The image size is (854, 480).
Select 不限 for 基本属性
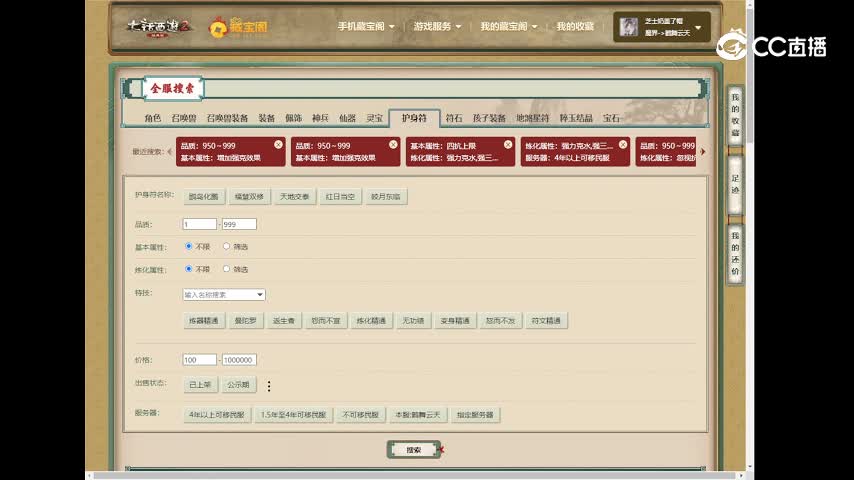pyautogui.click(x=188, y=246)
